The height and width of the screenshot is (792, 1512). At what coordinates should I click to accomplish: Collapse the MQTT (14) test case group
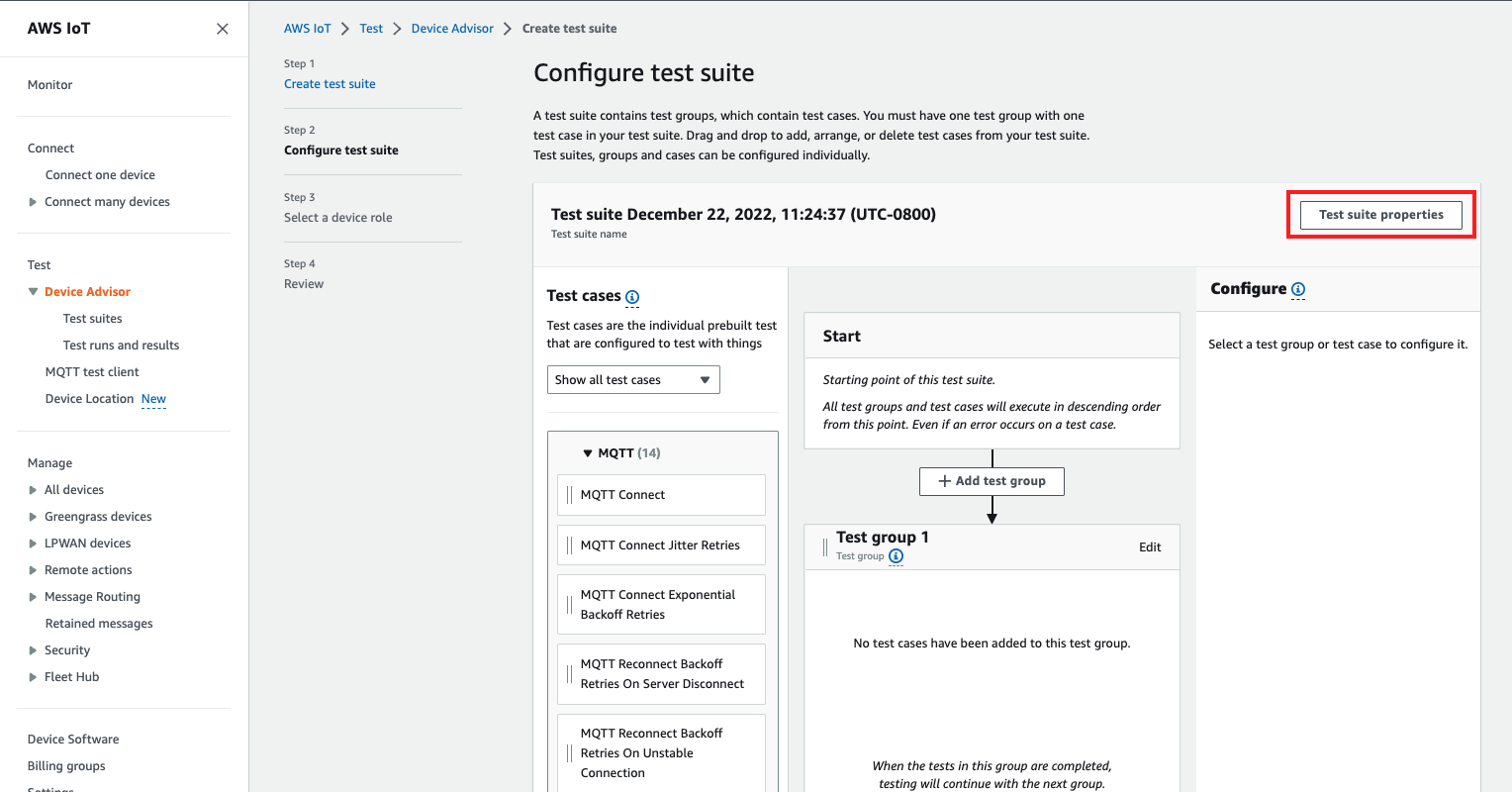(588, 452)
